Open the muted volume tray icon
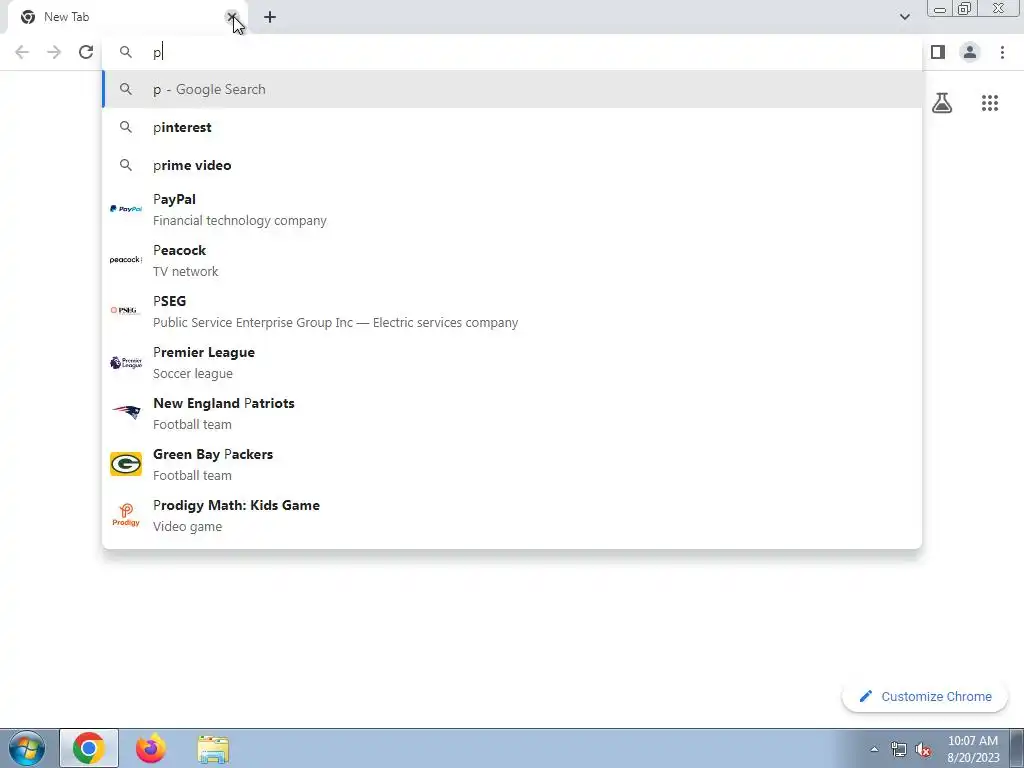The image size is (1024, 768). point(923,749)
